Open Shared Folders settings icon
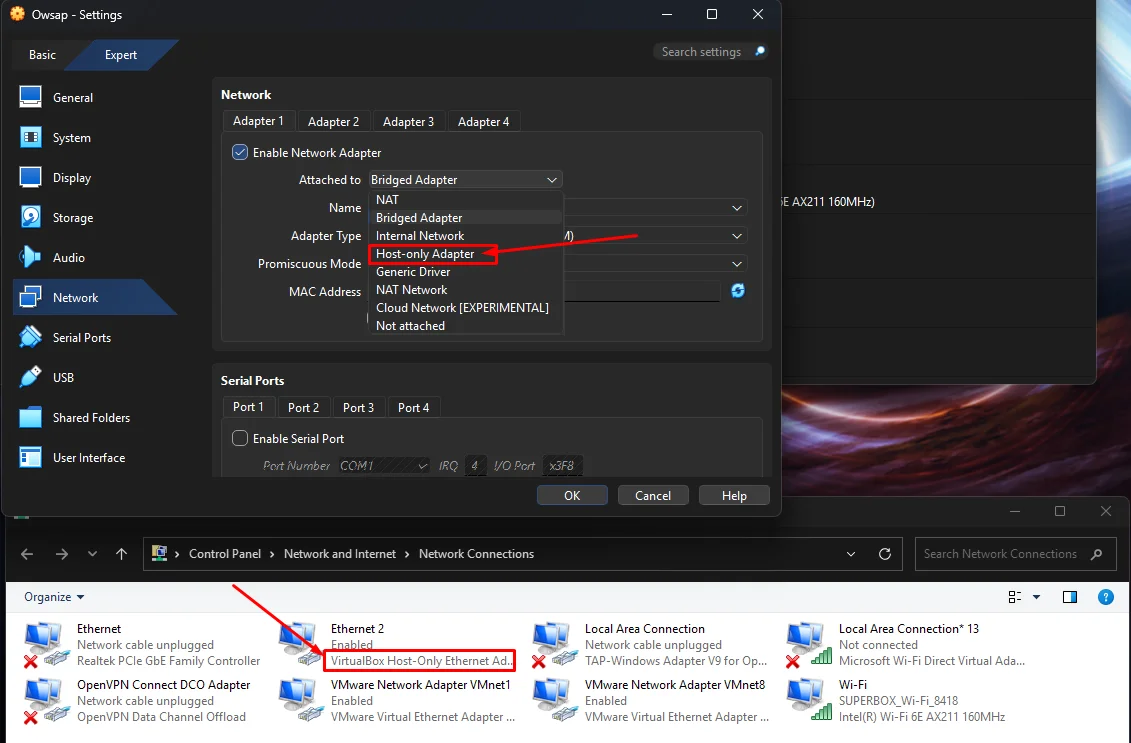Screen dimensions: 1131x743 (30, 417)
